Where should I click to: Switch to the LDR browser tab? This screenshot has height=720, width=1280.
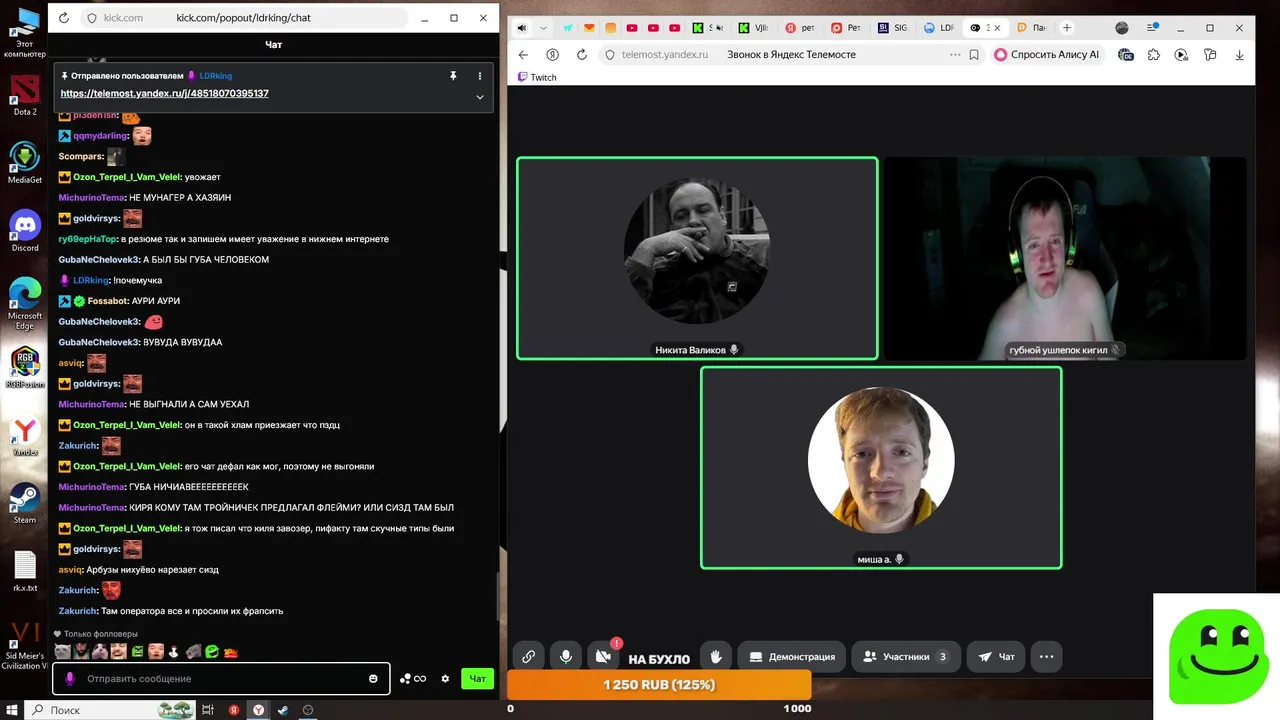click(x=939, y=28)
